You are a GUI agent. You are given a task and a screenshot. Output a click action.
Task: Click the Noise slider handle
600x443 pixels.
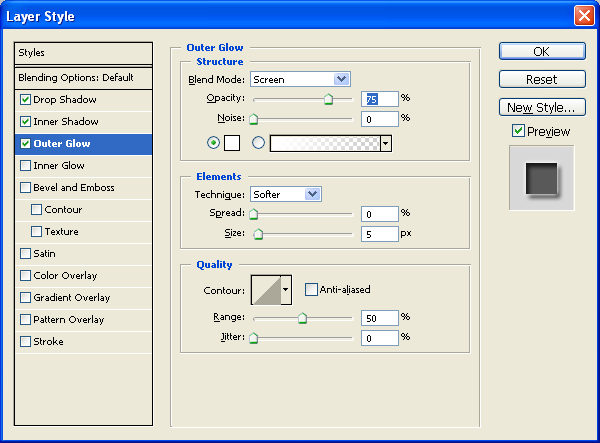253,119
